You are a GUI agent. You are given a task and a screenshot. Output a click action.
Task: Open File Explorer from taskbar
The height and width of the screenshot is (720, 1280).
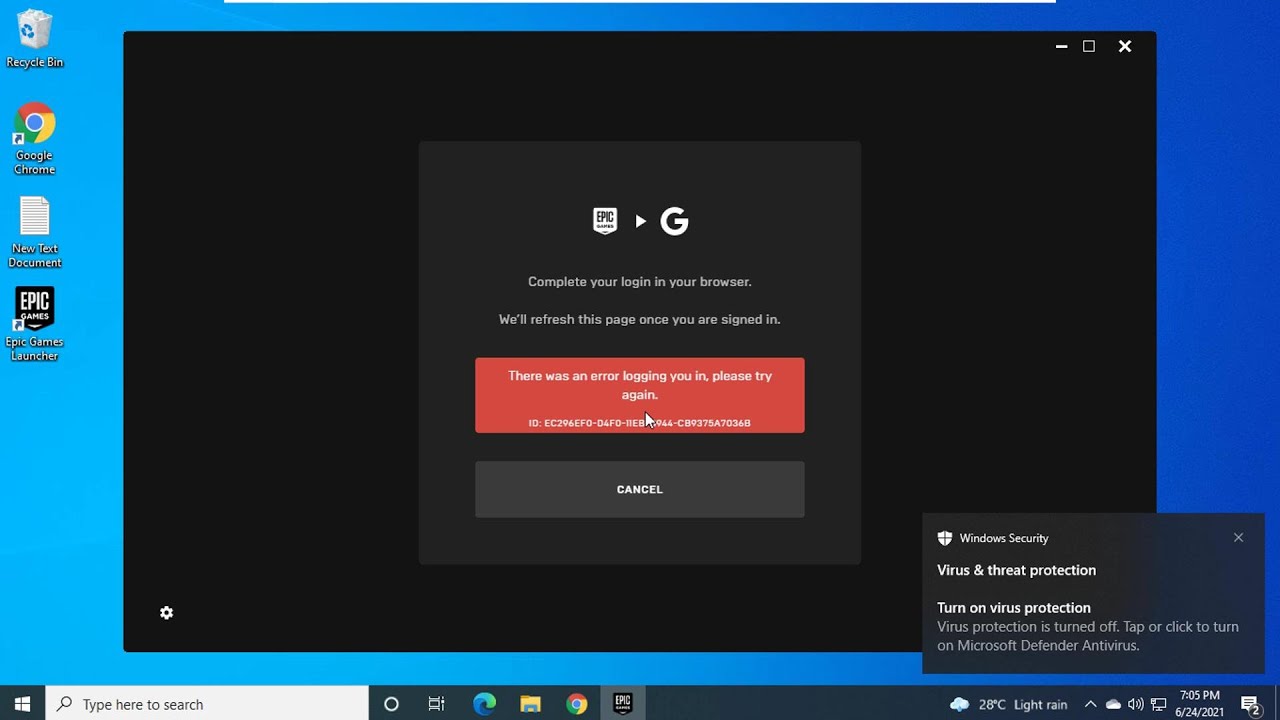pyautogui.click(x=530, y=704)
